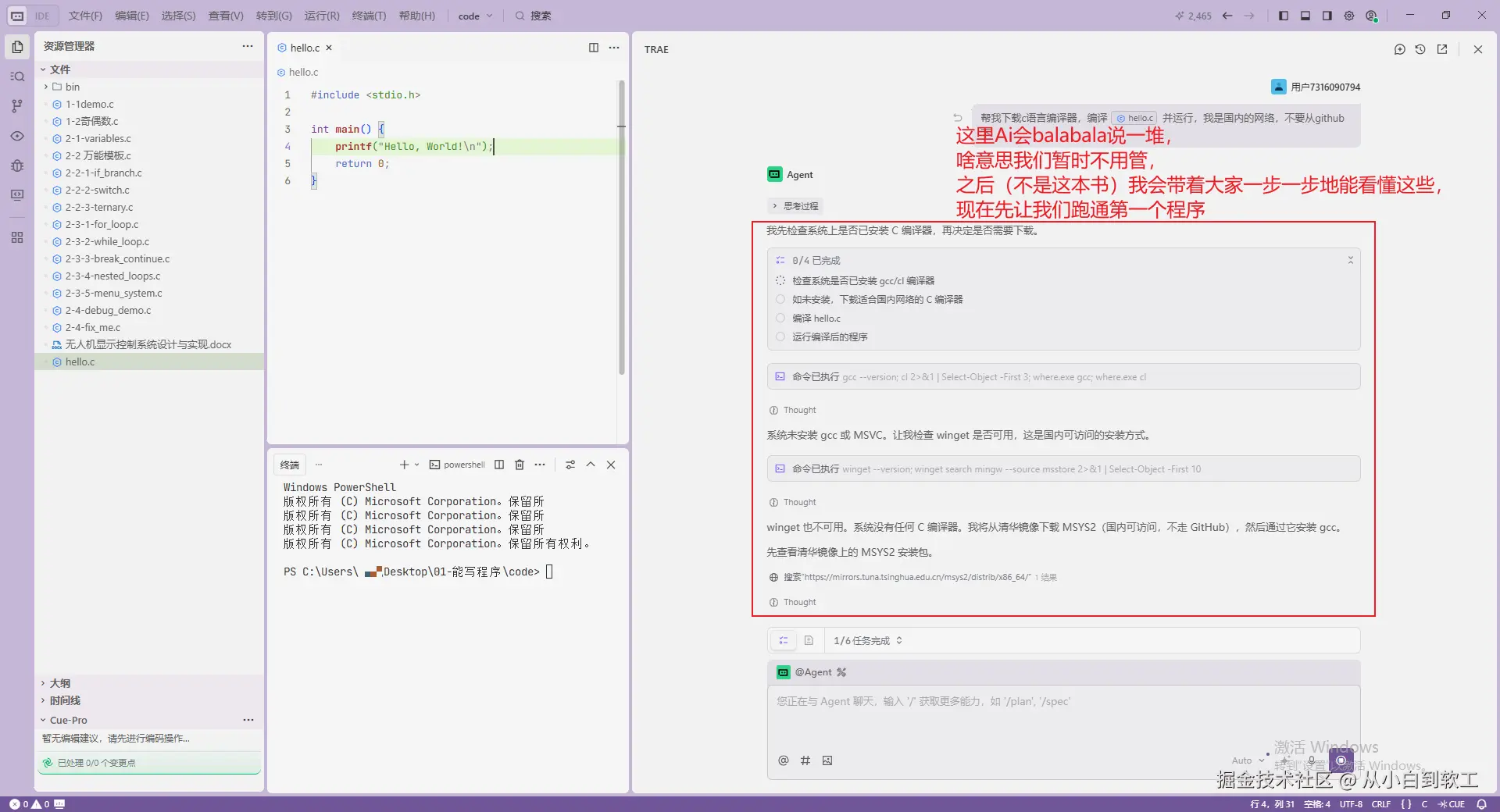The height and width of the screenshot is (812, 1500).
Task: Switch to the hello.c editor tab
Action: (x=305, y=48)
